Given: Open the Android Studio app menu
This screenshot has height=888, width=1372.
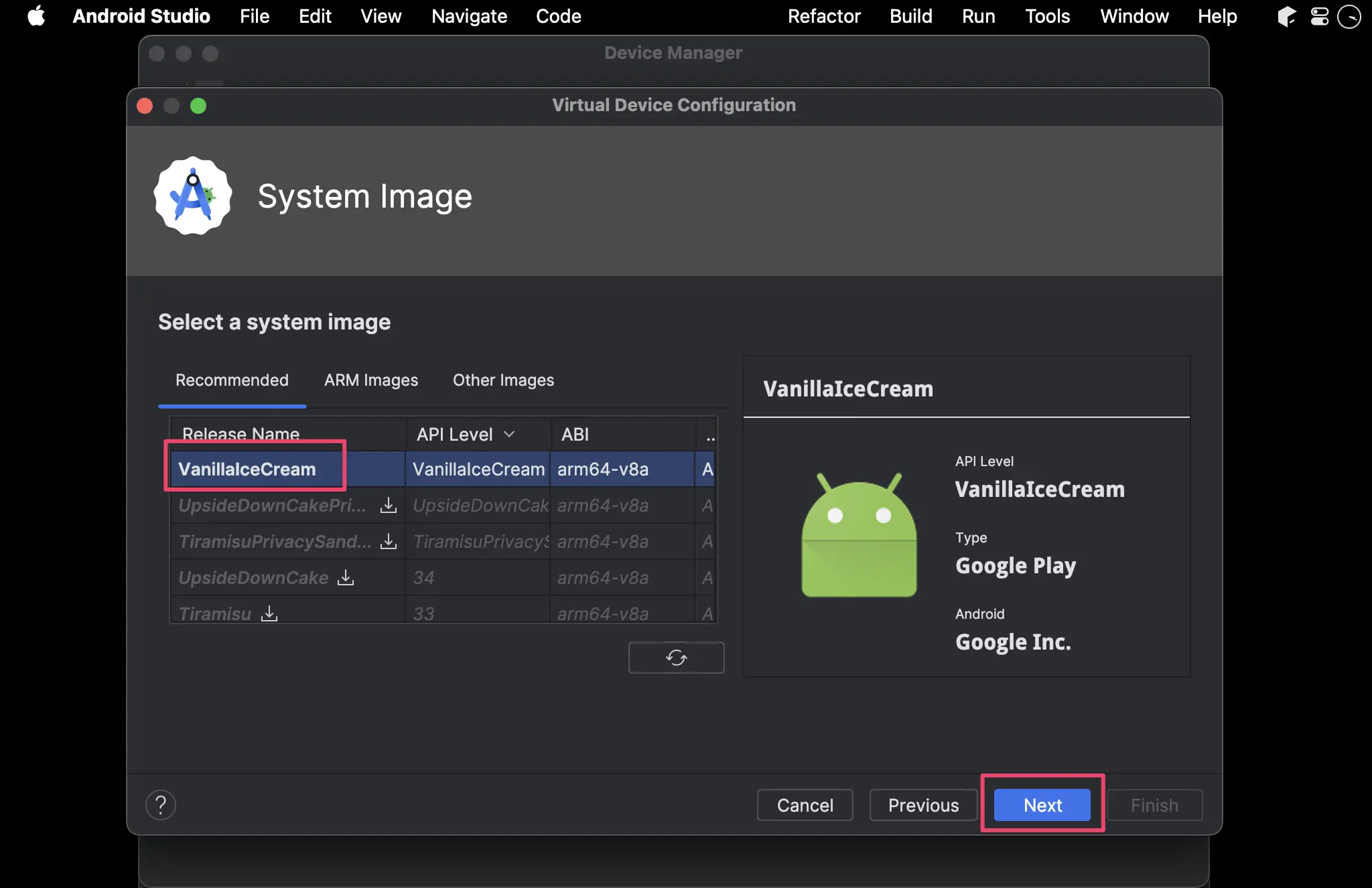Looking at the screenshot, I should tap(141, 16).
